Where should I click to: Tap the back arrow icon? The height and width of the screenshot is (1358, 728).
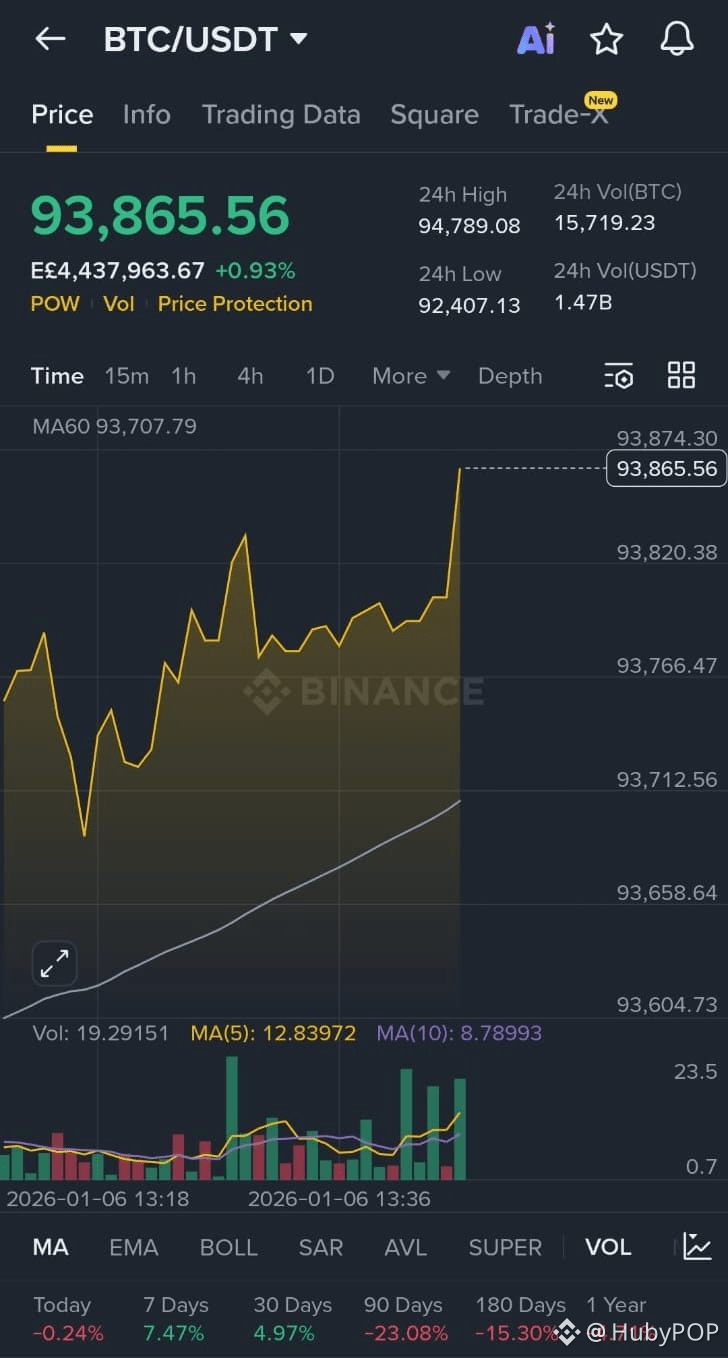(49, 40)
